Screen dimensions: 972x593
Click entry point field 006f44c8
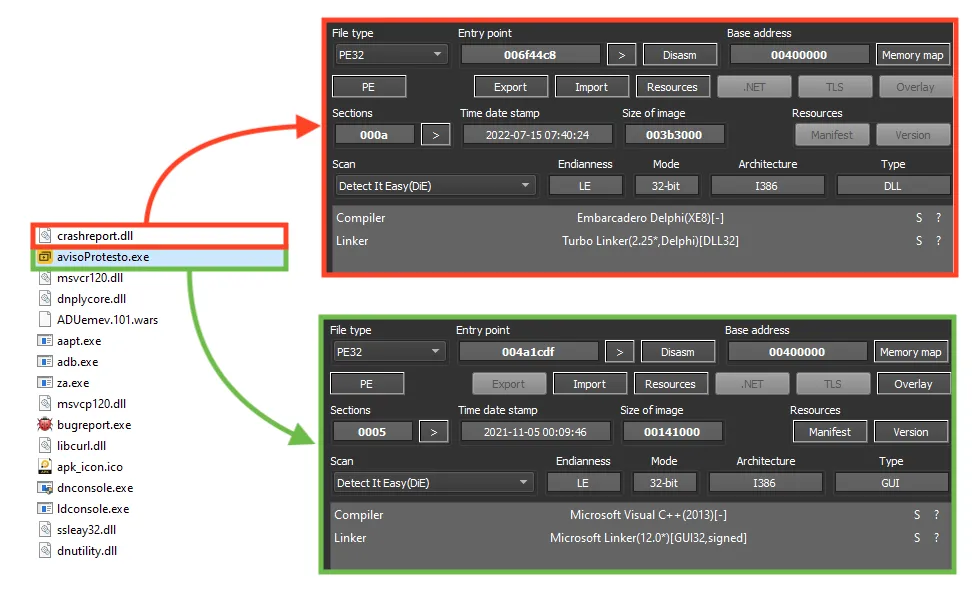pos(531,55)
